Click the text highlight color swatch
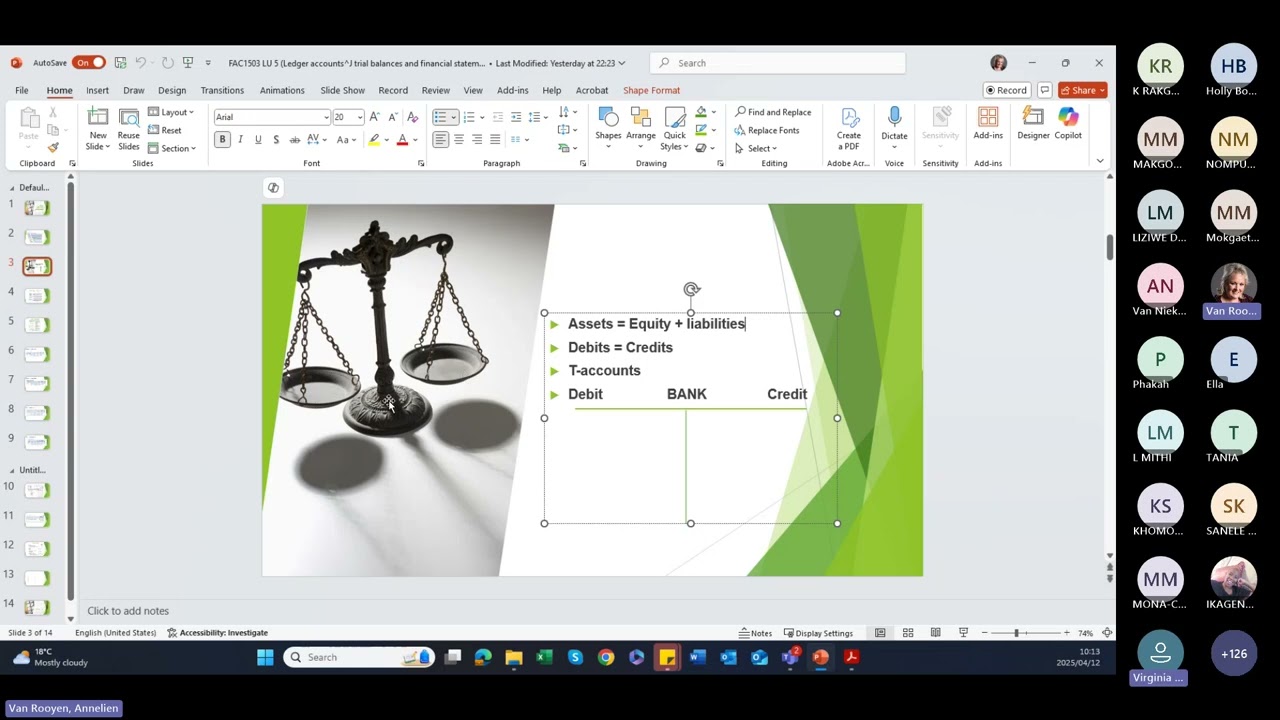 [374, 140]
